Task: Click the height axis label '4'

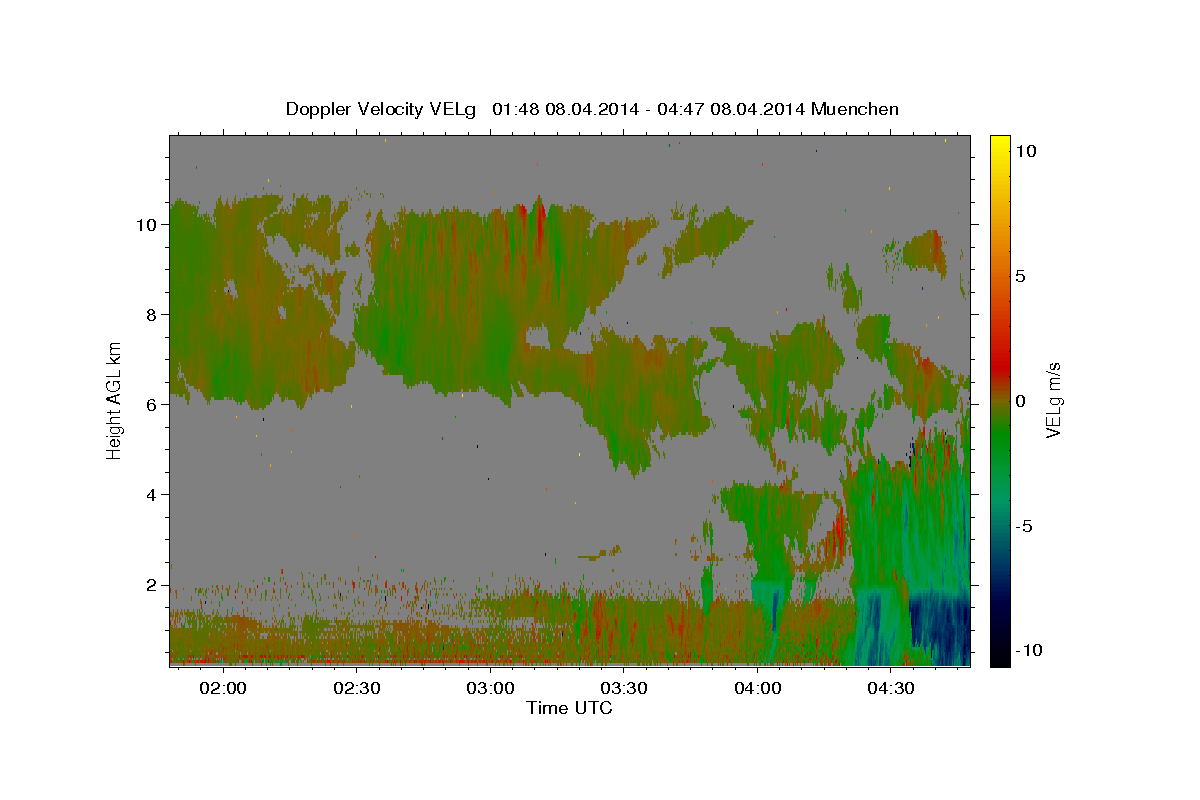Action: (152, 494)
